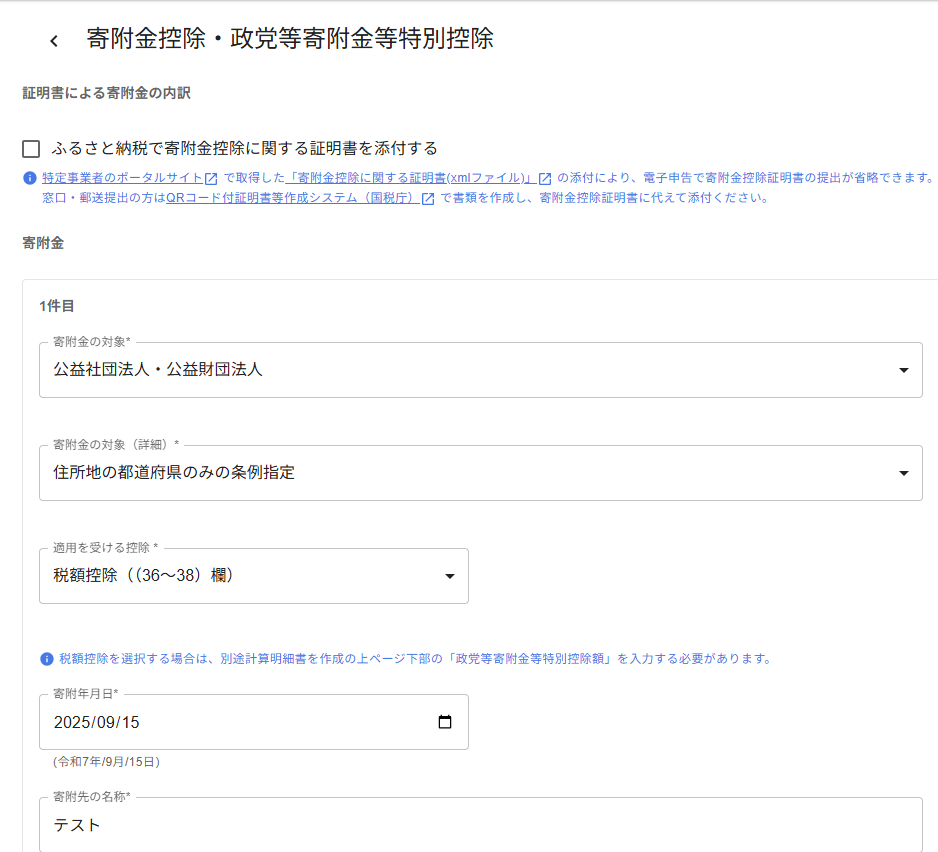The image size is (938, 852).
Task: Open the 特定事業者のポータルサイト link
Action: point(122,178)
